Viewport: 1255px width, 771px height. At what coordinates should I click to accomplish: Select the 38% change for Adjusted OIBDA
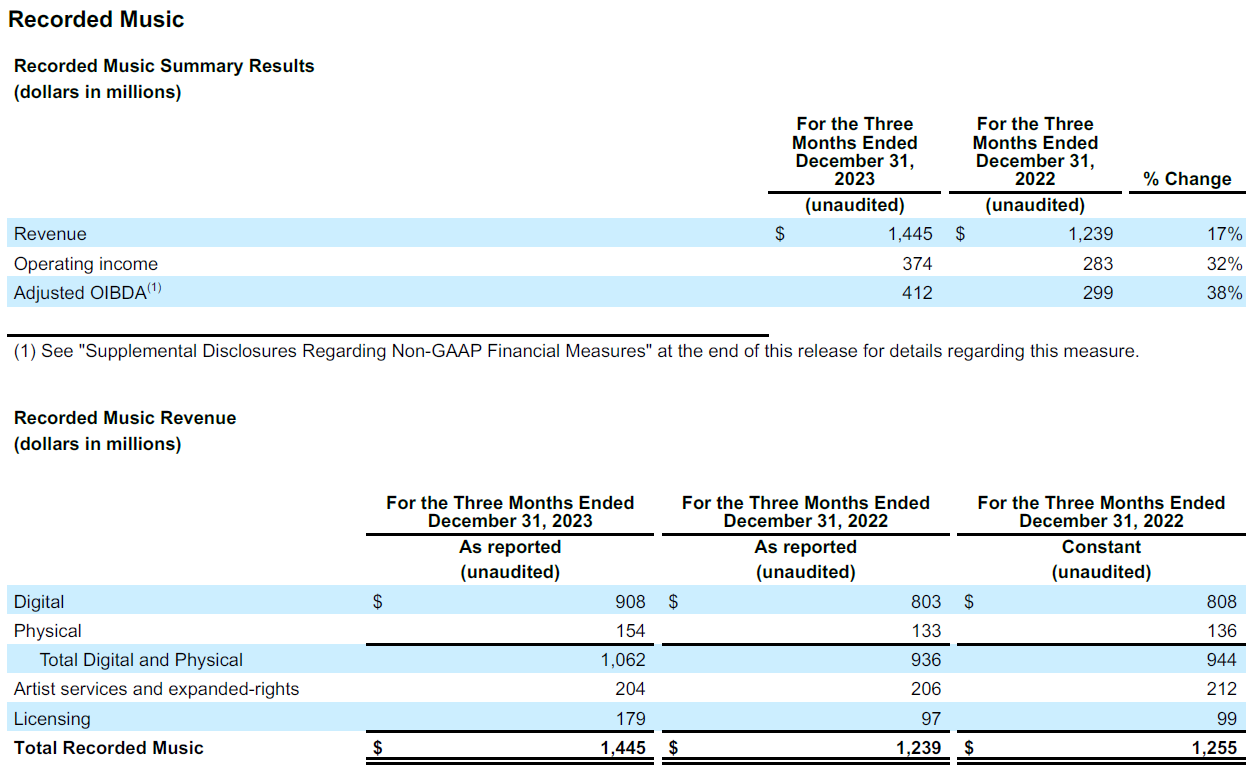coord(1225,293)
